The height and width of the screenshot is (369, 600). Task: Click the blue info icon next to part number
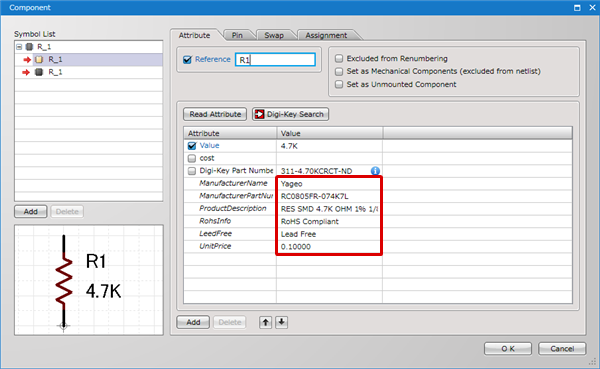pos(375,171)
